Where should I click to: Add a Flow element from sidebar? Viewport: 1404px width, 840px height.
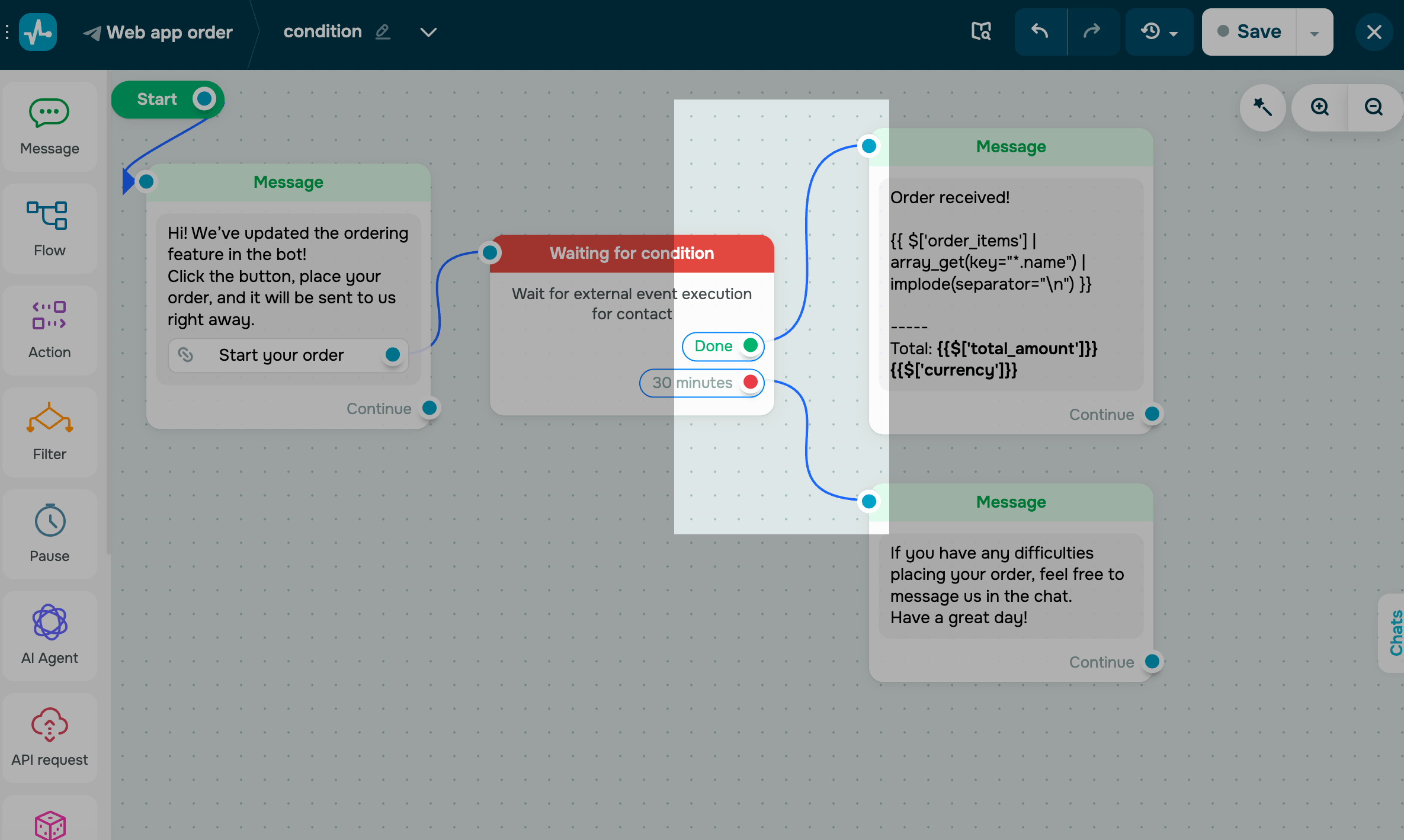pos(49,229)
